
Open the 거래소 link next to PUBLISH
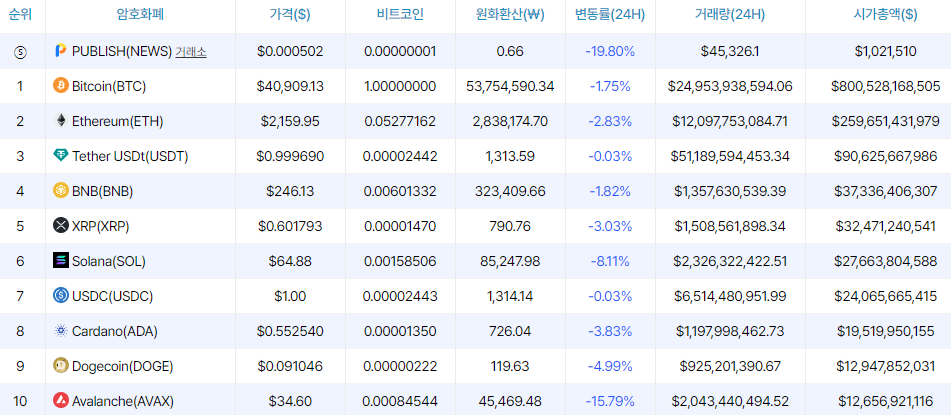[x=191, y=52]
